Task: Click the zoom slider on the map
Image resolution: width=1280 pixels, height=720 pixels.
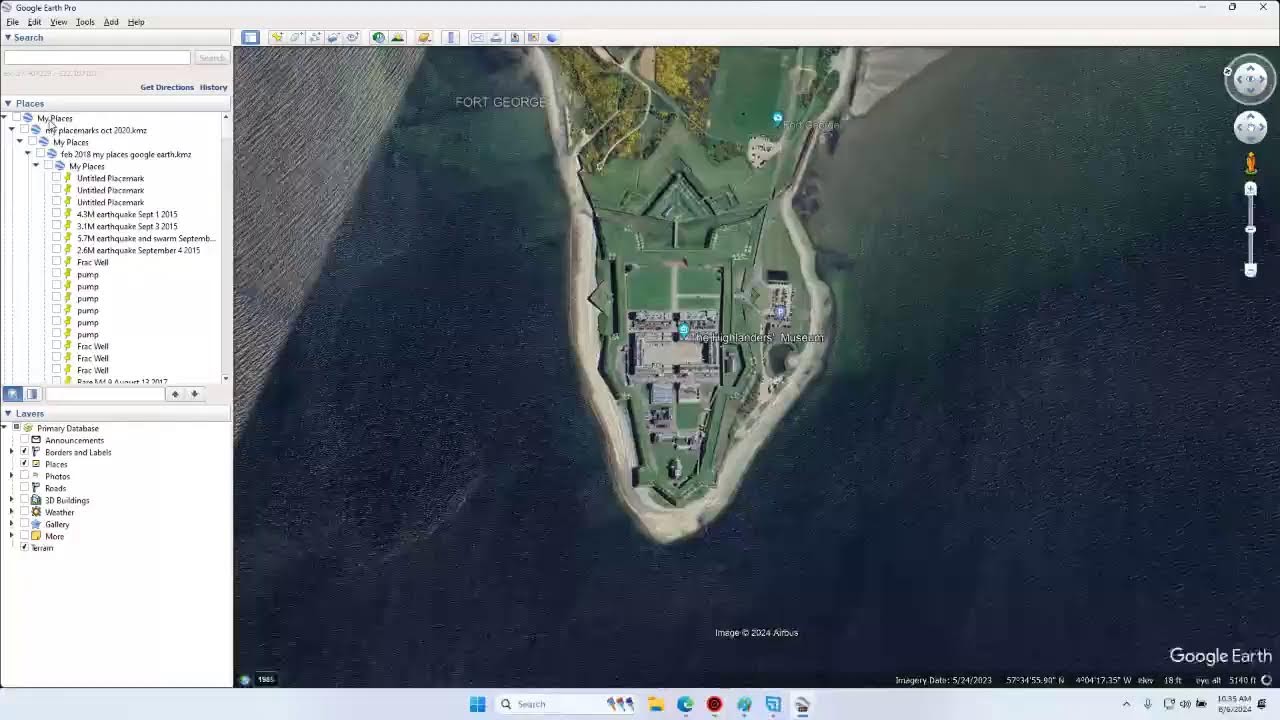Action: [x=1250, y=230]
